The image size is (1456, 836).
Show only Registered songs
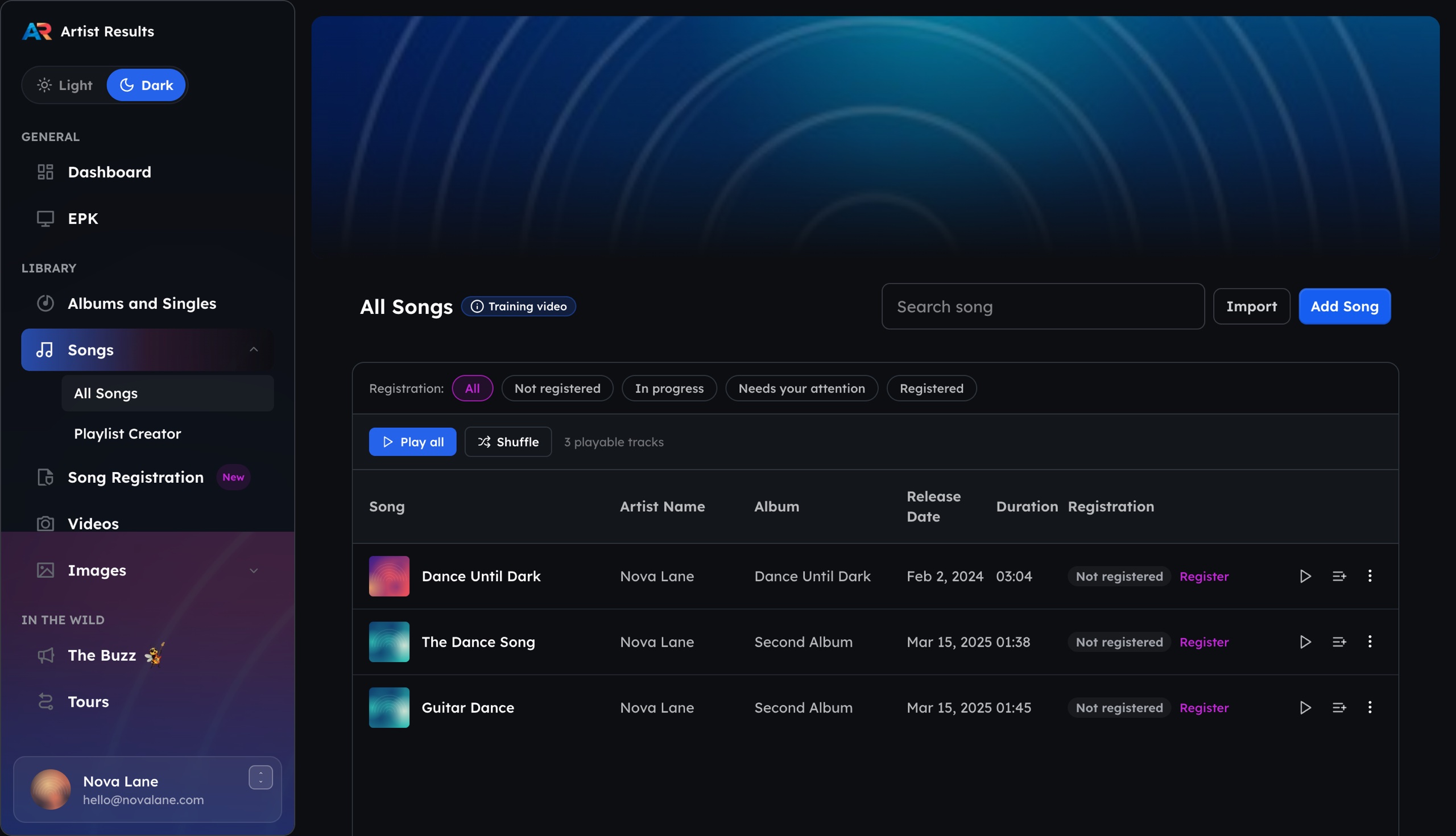[931, 388]
